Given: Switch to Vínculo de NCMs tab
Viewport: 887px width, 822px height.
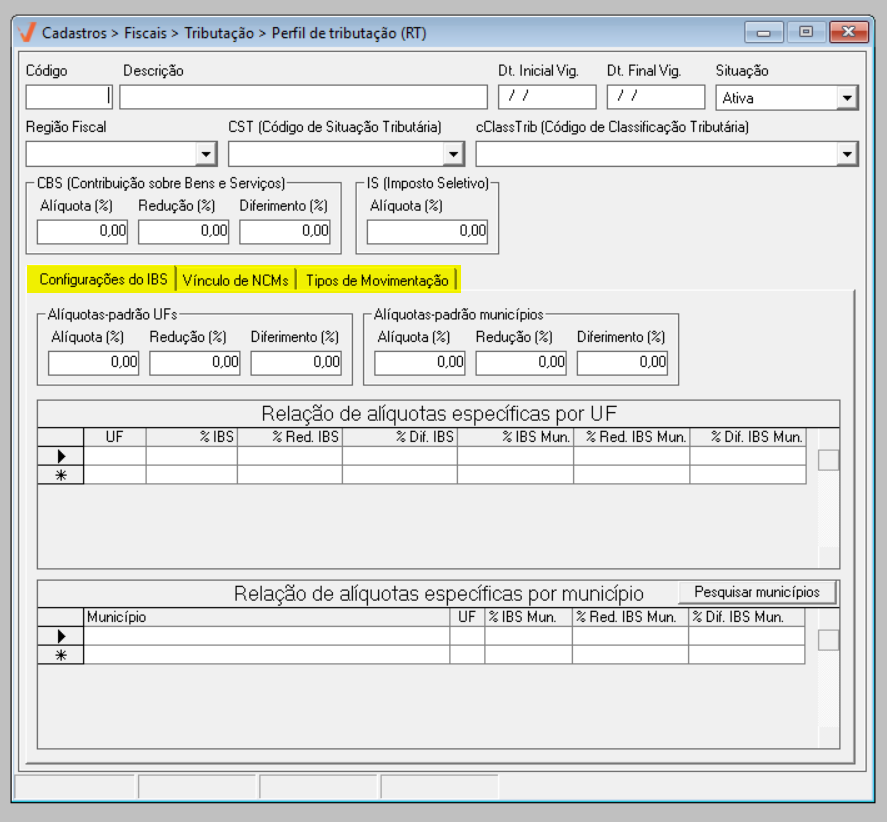Looking at the screenshot, I should (236, 280).
